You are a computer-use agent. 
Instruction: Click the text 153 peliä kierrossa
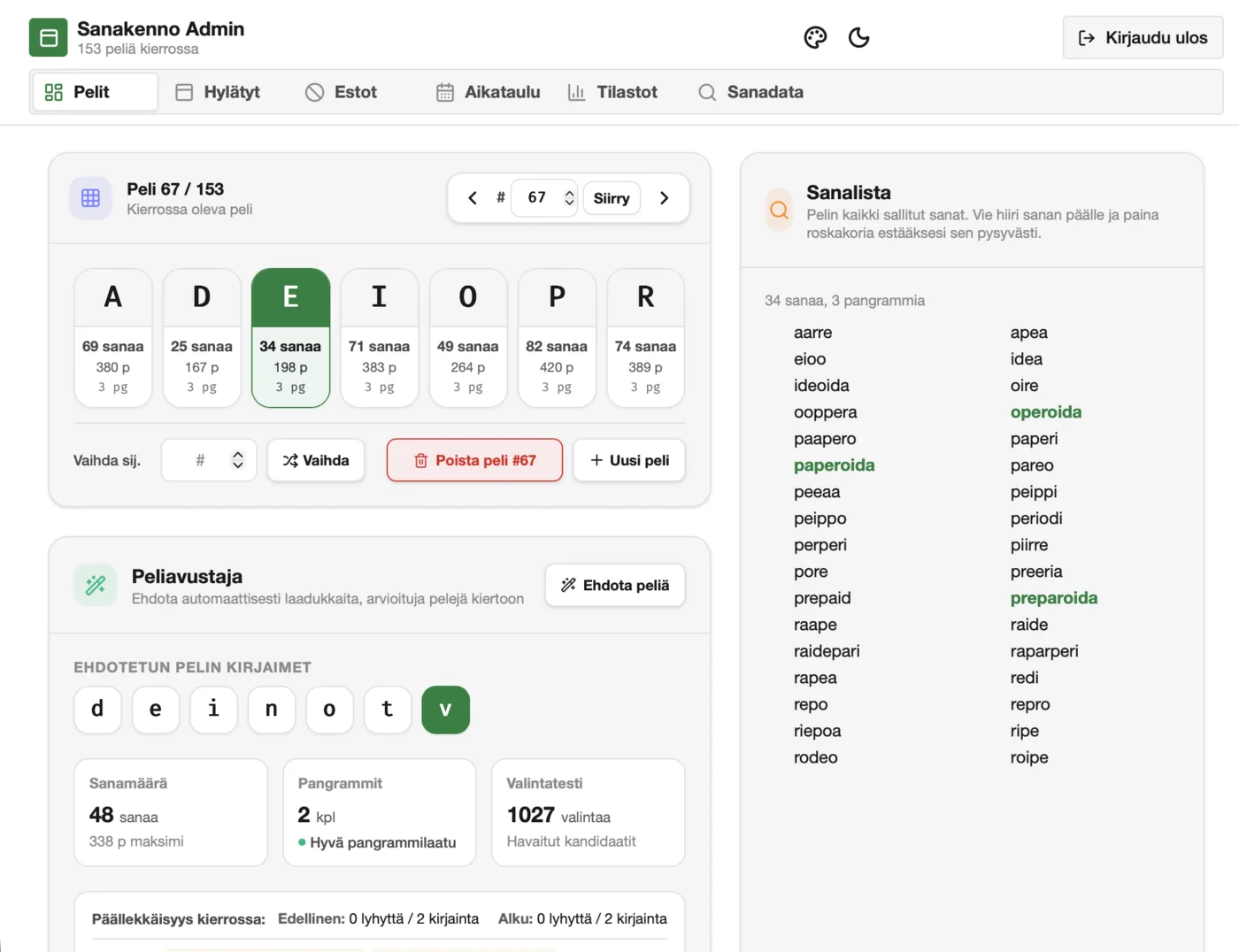[138, 49]
